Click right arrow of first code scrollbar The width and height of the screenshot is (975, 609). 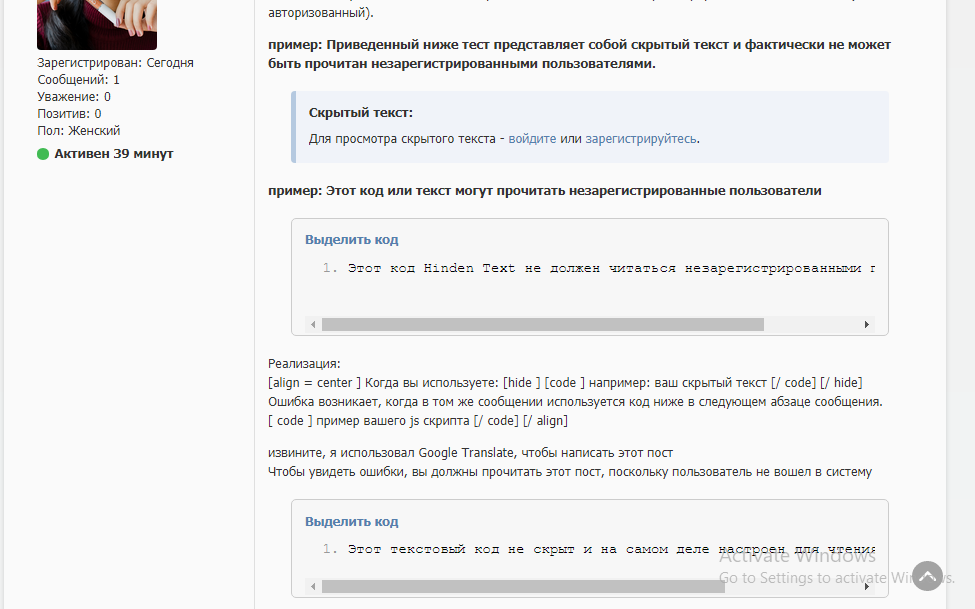867,324
